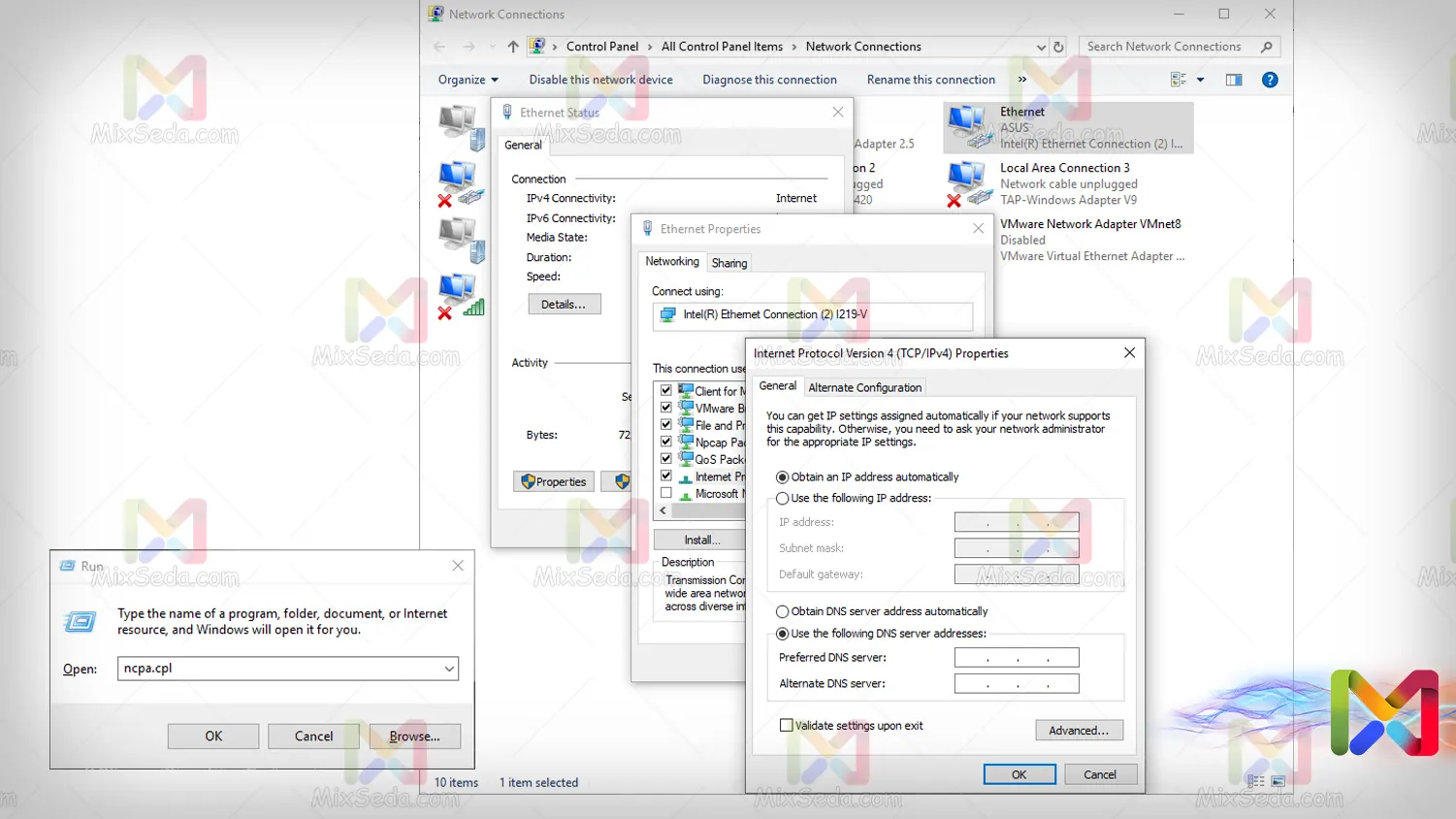Expand the Run dialog Open combo box
The image size is (1456, 819).
449,669
